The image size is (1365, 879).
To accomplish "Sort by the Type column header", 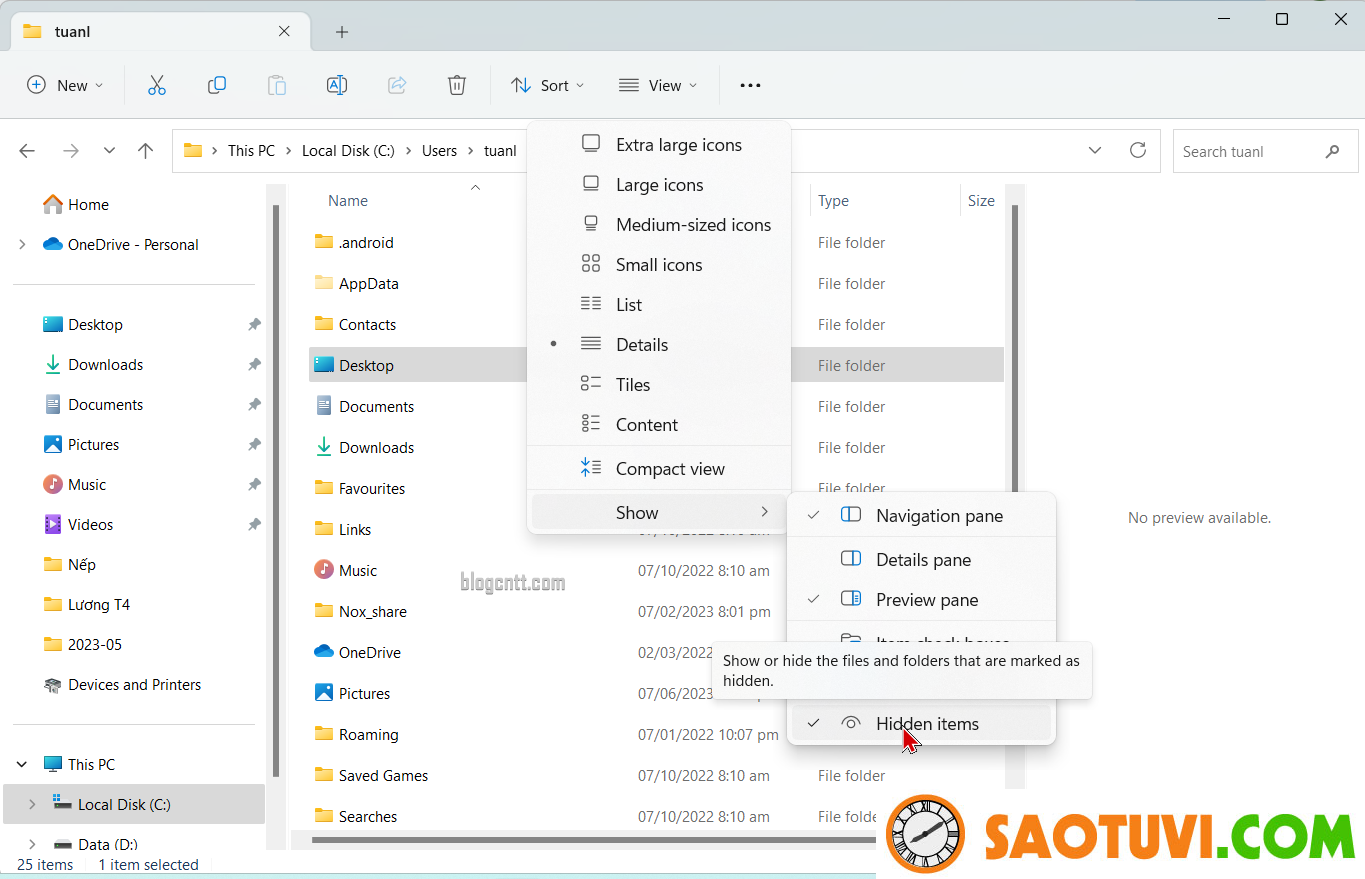I will point(833,201).
